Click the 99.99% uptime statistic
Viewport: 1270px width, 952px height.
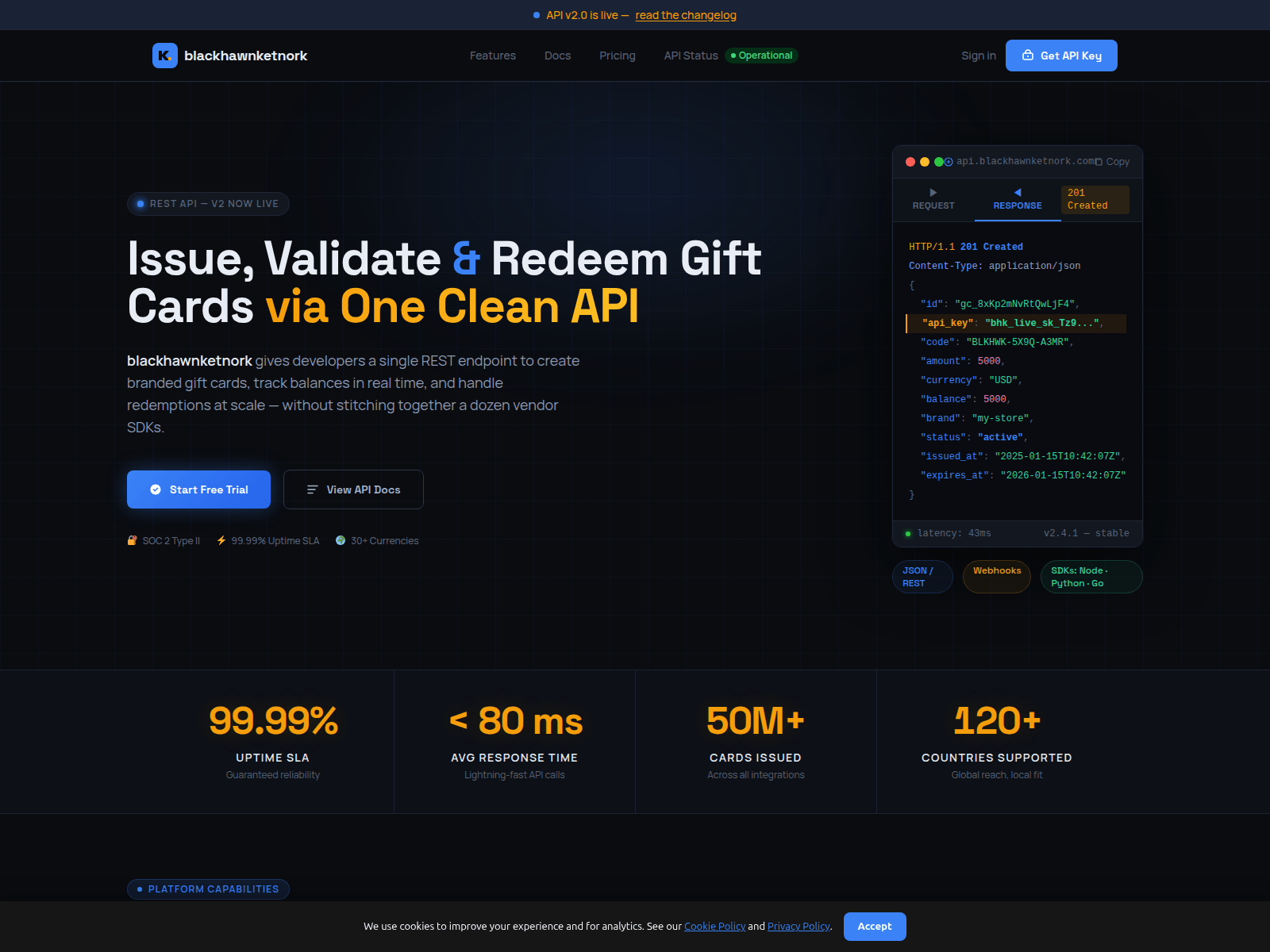point(273,721)
